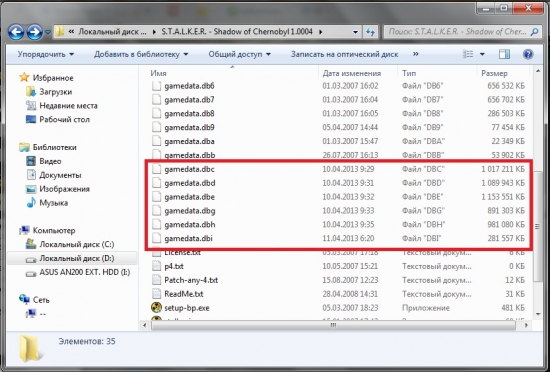Click the search field
This screenshot has height=372, width=550.
462,32
